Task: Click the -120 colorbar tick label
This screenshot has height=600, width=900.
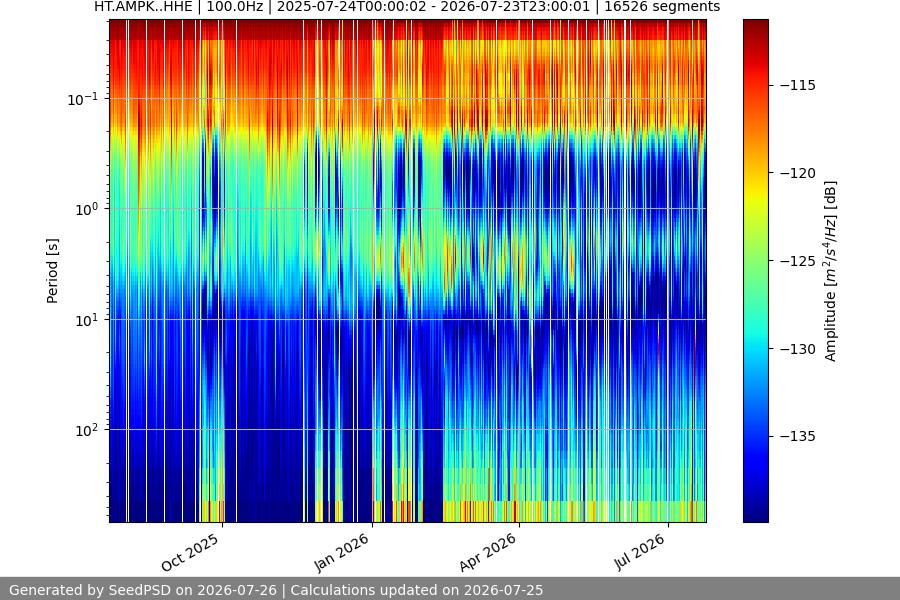Action: click(798, 173)
